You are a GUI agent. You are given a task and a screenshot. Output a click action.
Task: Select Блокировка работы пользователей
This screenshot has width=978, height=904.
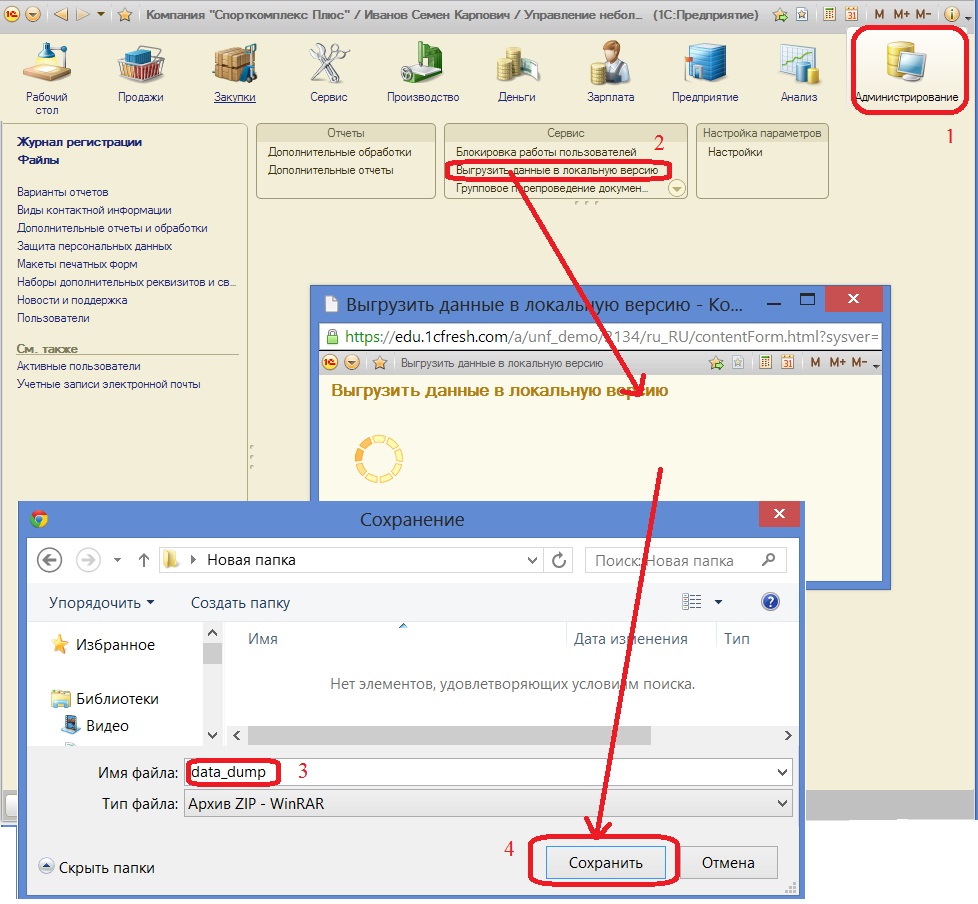546,152
